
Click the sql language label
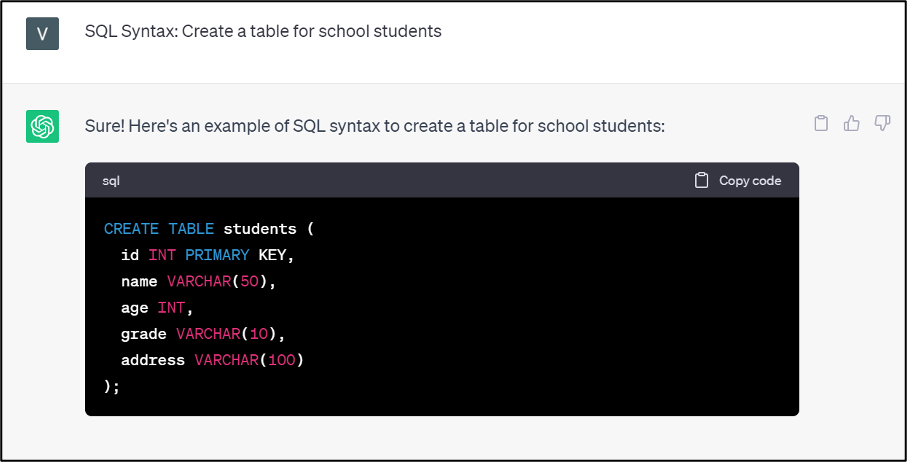pyautogui.click(x=111, y=181)
